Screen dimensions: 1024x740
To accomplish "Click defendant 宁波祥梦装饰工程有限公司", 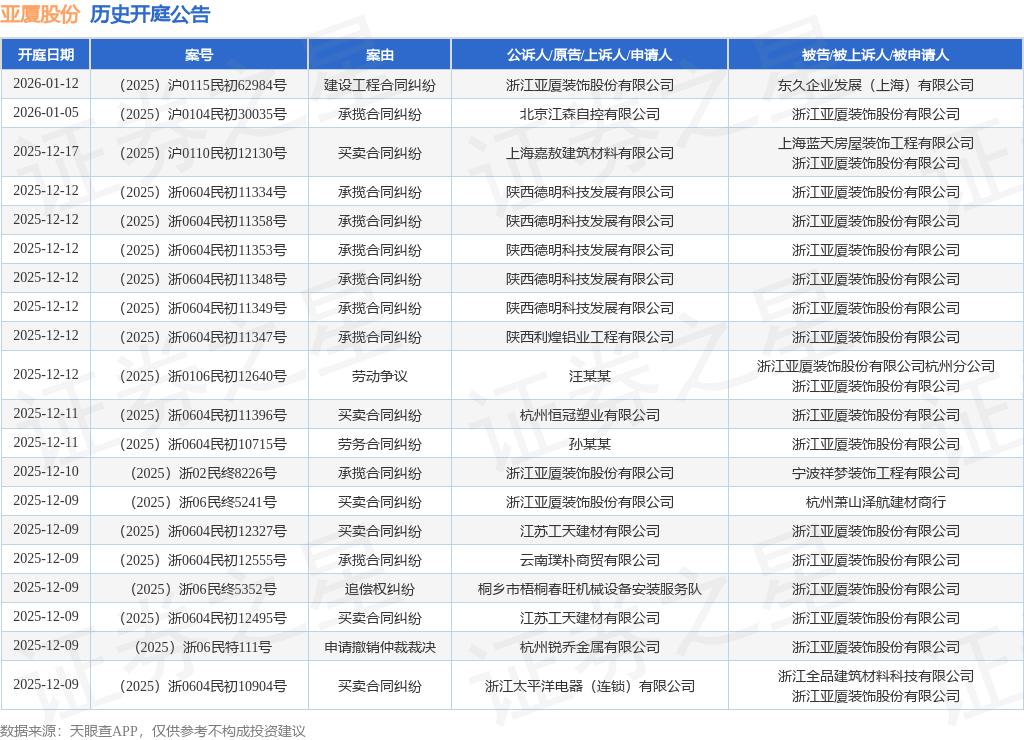I will tap(876, 474).
